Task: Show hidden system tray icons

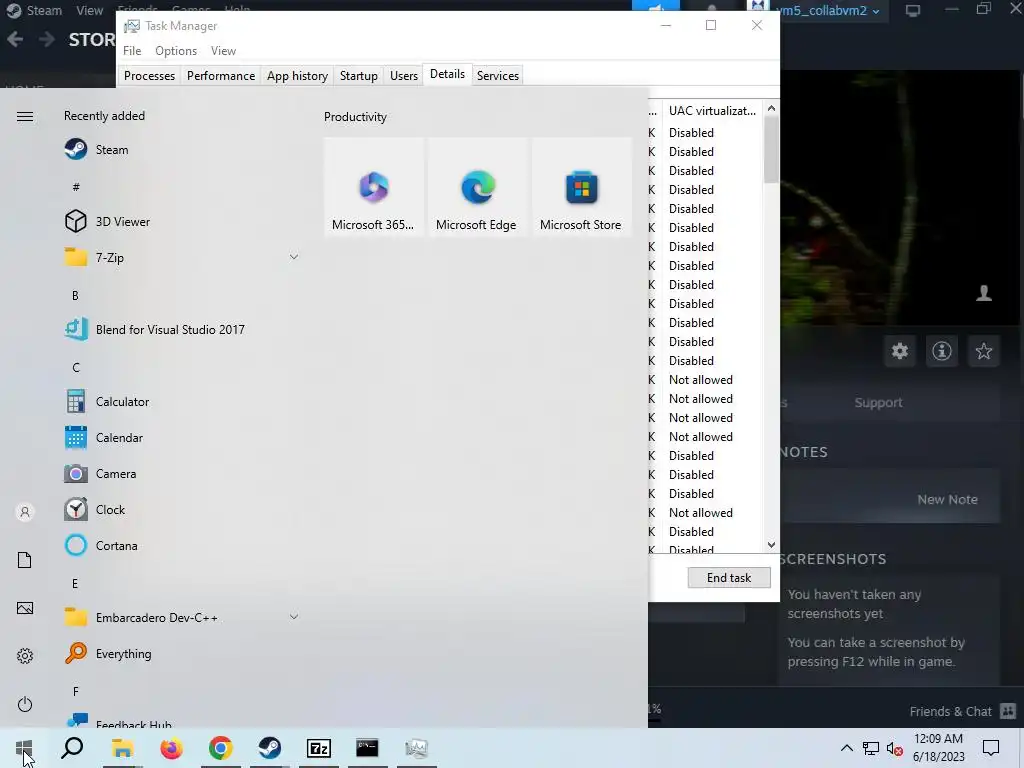Action: pyautogui.click(x=846, y=748)
